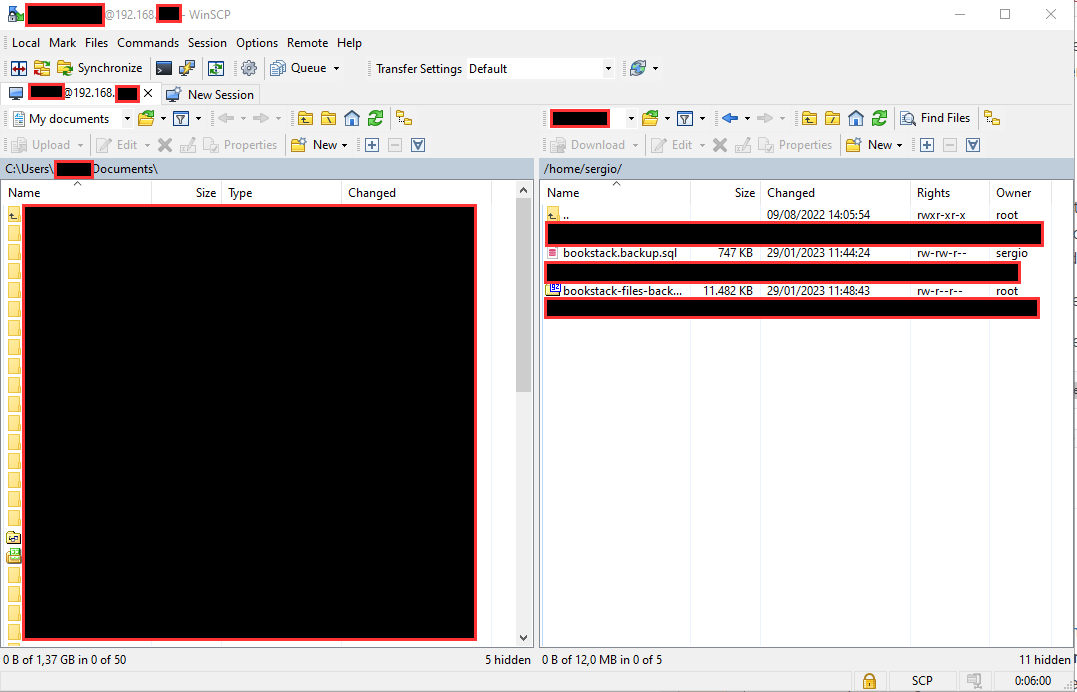This screenshot has width=1077, height=692.
Task: Click the remote panel New button
Action: click(874, 145)
